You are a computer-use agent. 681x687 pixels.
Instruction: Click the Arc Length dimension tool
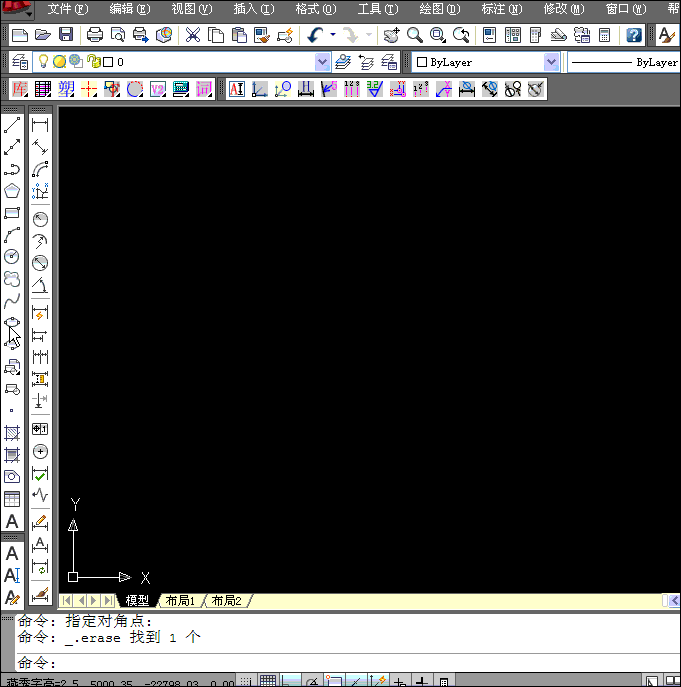pos(40,169)
